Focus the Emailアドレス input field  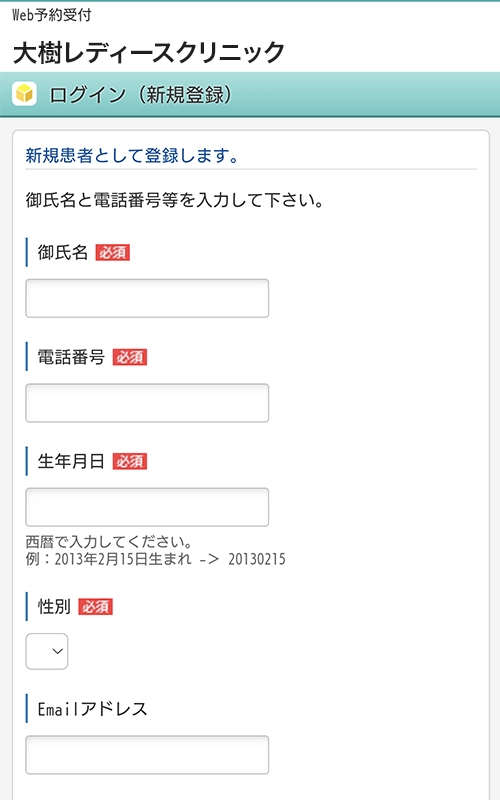point(147,755)
